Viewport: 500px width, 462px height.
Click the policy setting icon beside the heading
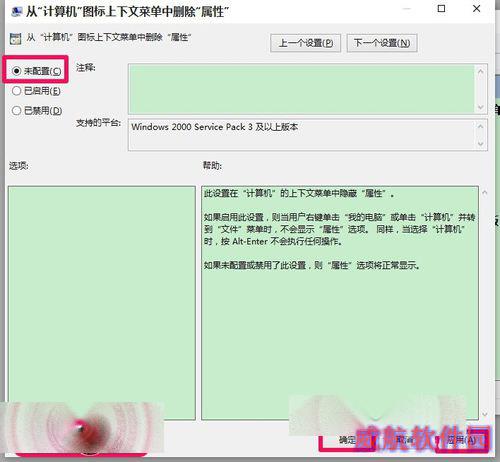click(15, 39)
